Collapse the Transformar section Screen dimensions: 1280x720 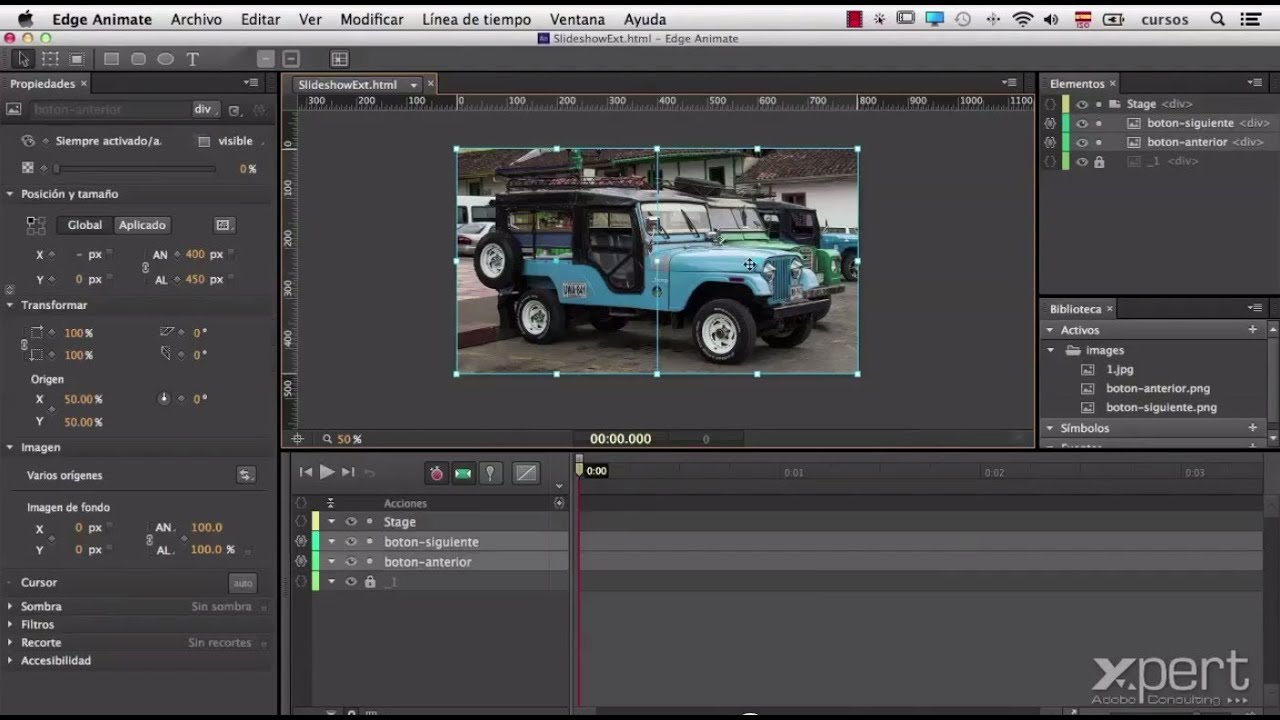10,305
